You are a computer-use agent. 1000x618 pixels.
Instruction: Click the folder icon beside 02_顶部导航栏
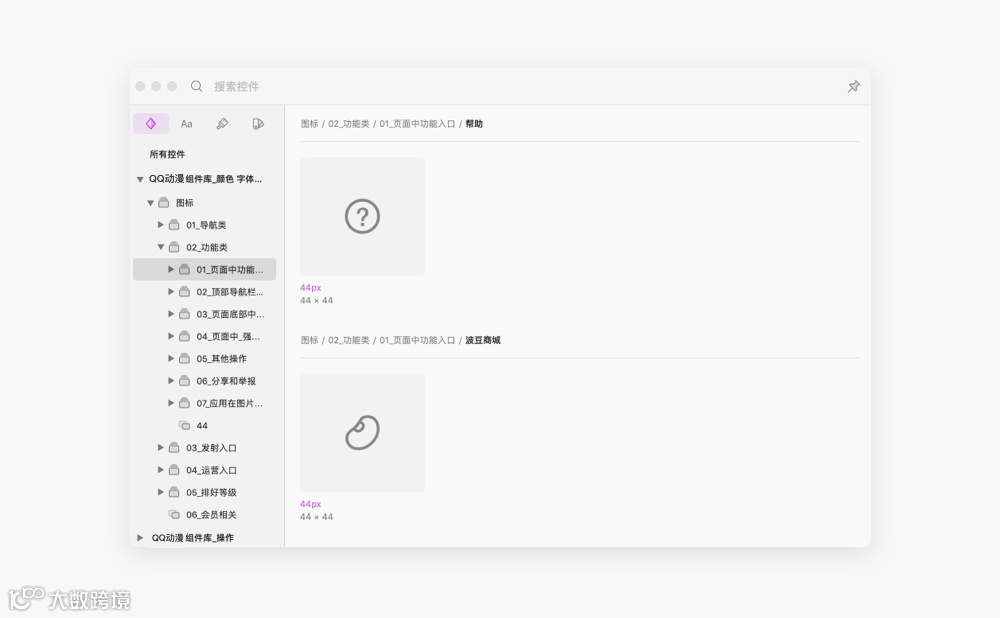coord(184,291)
